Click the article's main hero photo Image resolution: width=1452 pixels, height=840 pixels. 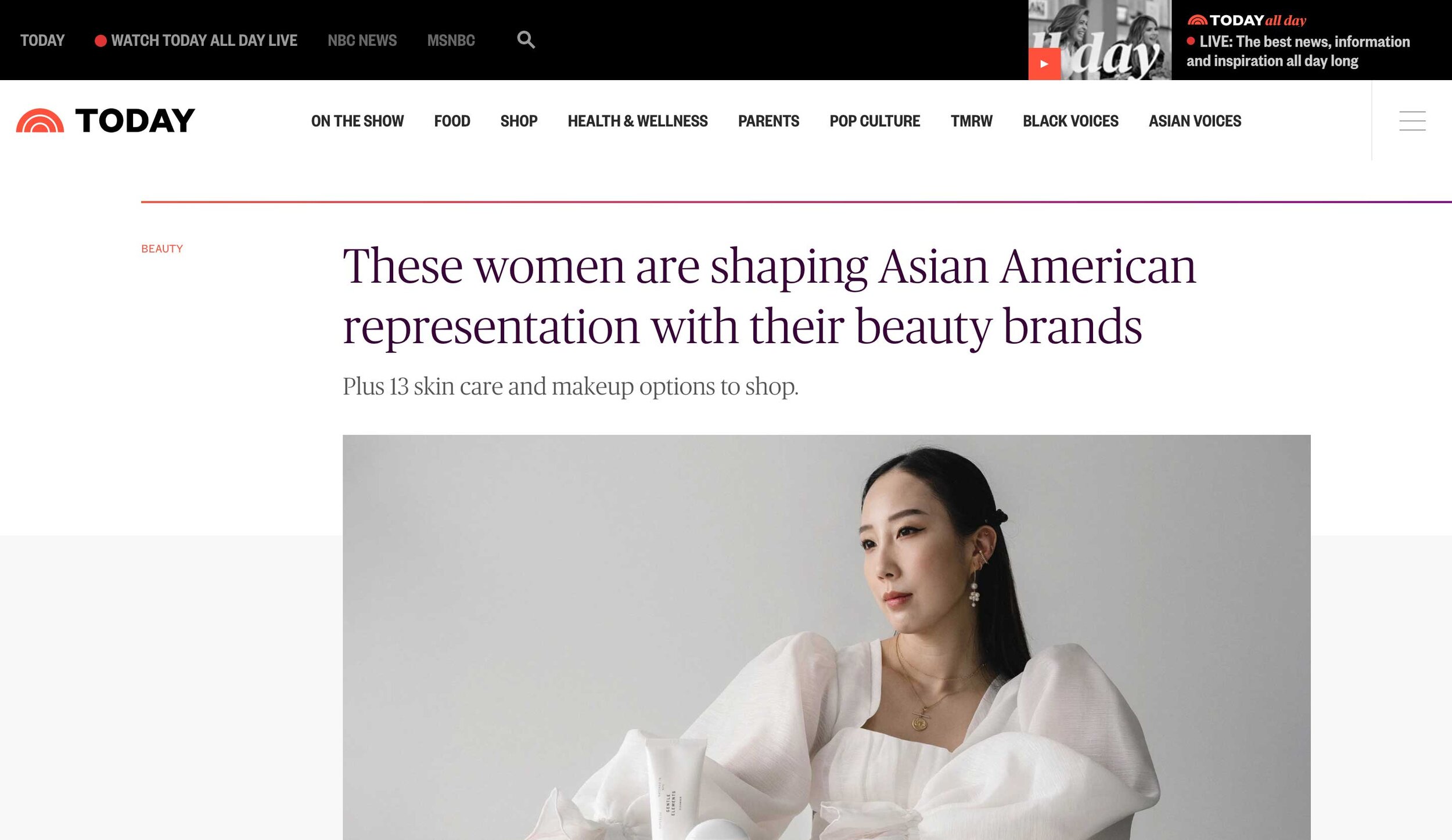(x=826, y=637)
